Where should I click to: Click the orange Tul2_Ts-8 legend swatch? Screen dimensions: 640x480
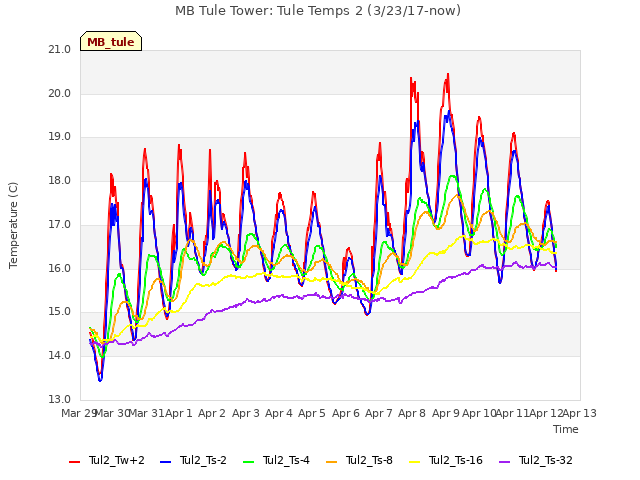(x=332, y=461)
